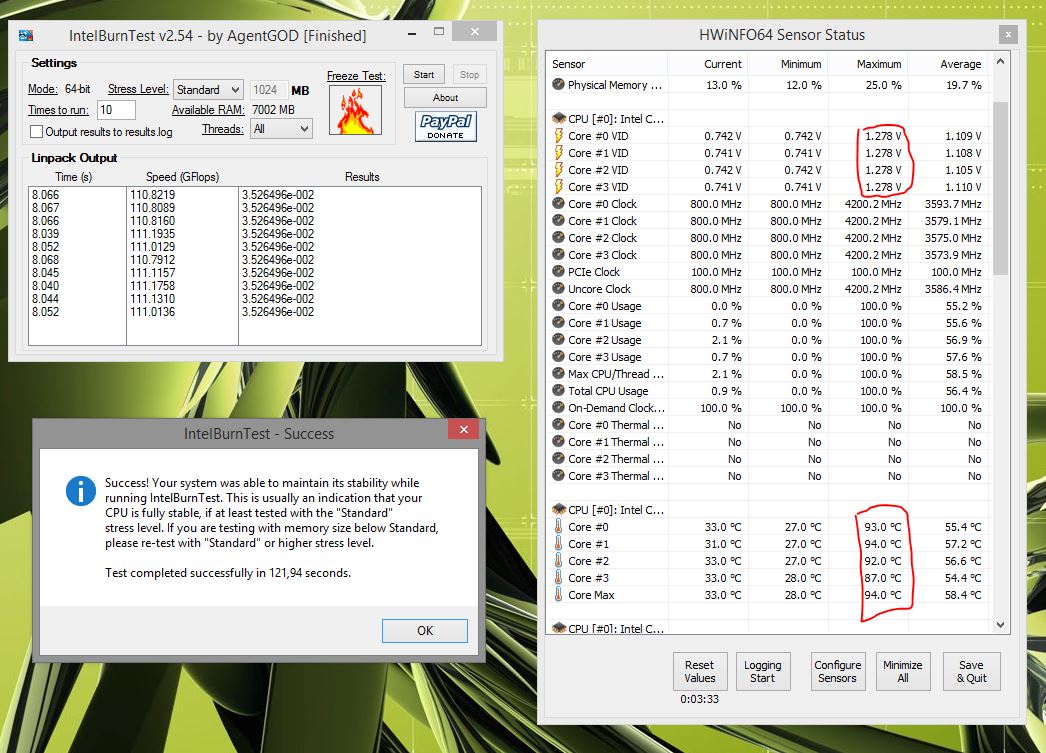
Task: Click the Time (s) column header
Action: (x=74, y=177)
